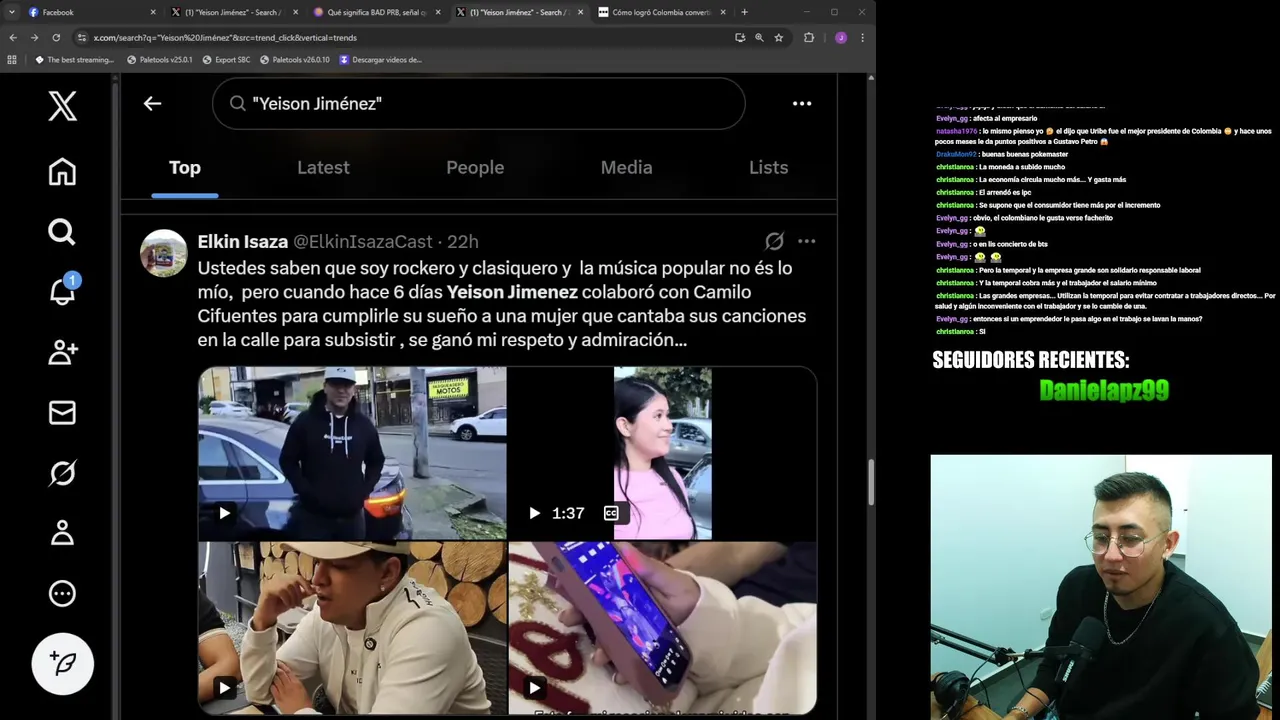This screenshot has height=720, width=1280.
Task: Open Messages envelope icon
Action: 62,412
